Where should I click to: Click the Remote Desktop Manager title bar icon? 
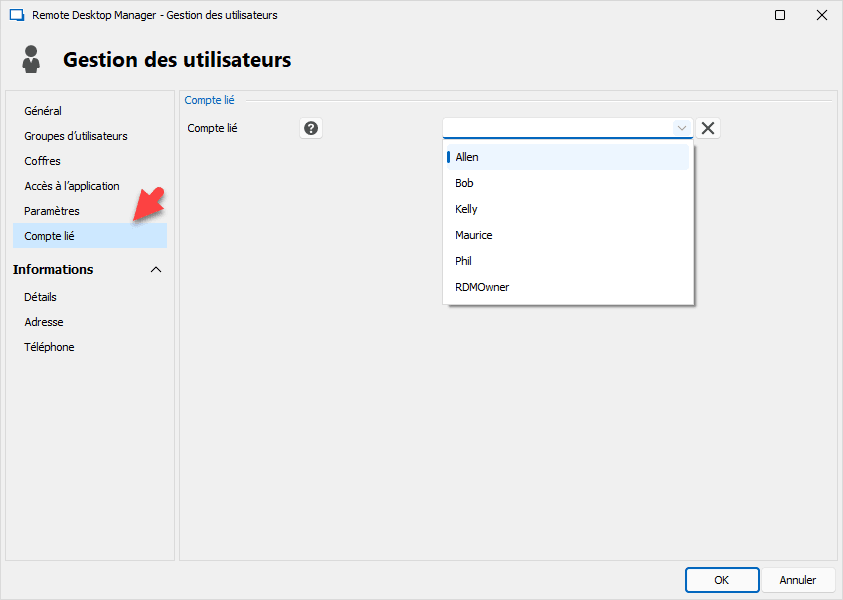click(16, 15)
